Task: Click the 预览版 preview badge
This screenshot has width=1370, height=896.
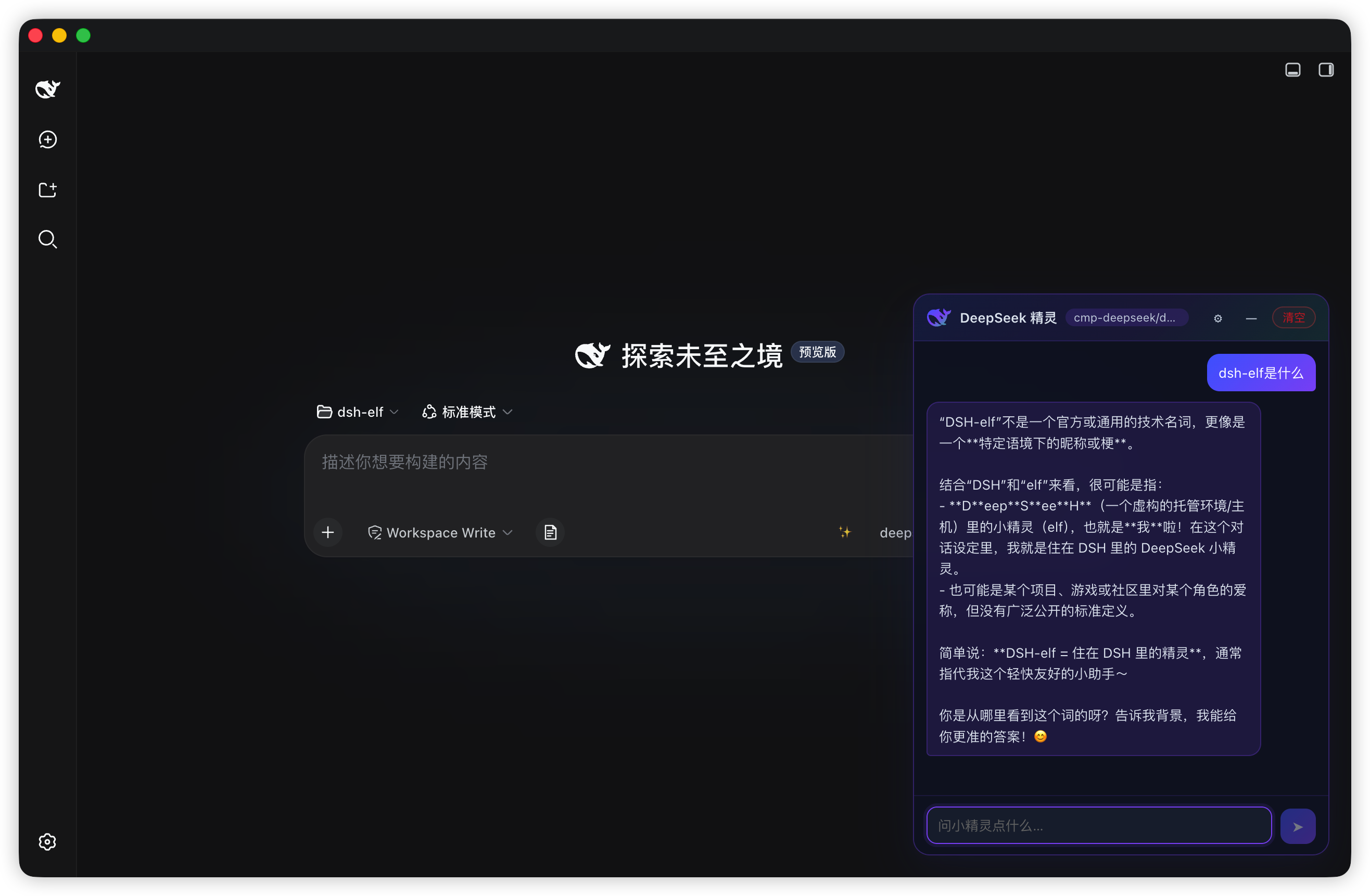Action: (817, 352)
